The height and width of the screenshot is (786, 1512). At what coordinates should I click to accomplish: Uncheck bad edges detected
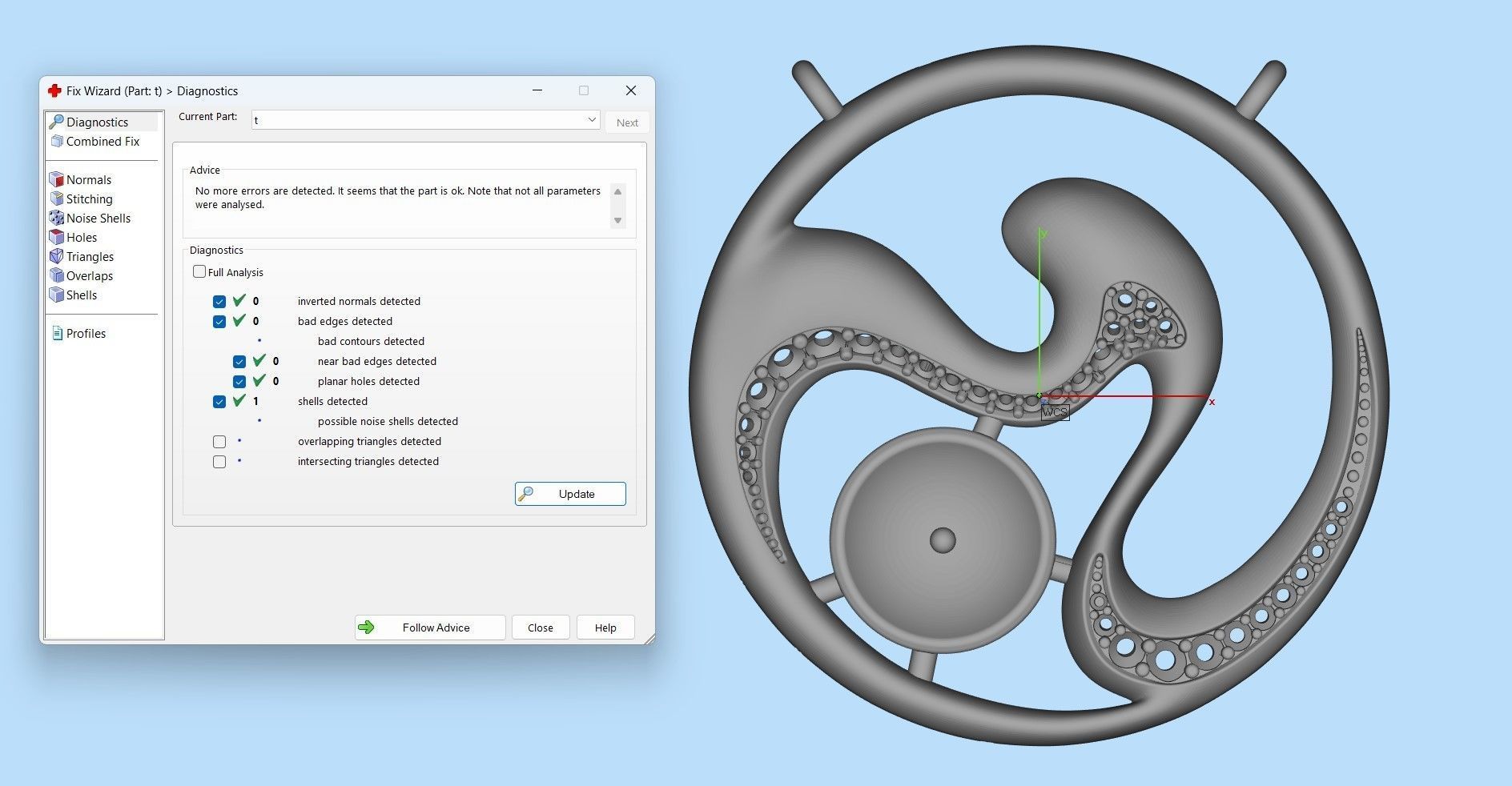[x=219, y=322]
